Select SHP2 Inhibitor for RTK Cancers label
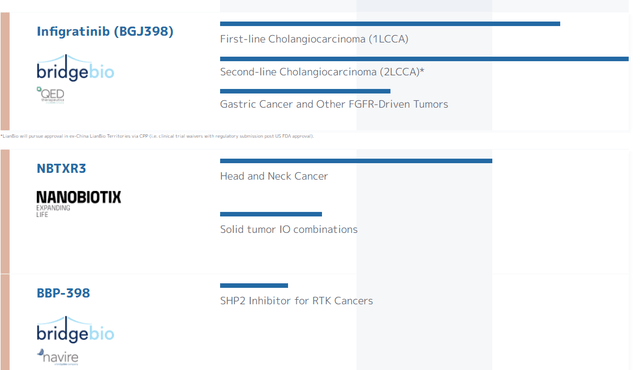 click(296, 301)
